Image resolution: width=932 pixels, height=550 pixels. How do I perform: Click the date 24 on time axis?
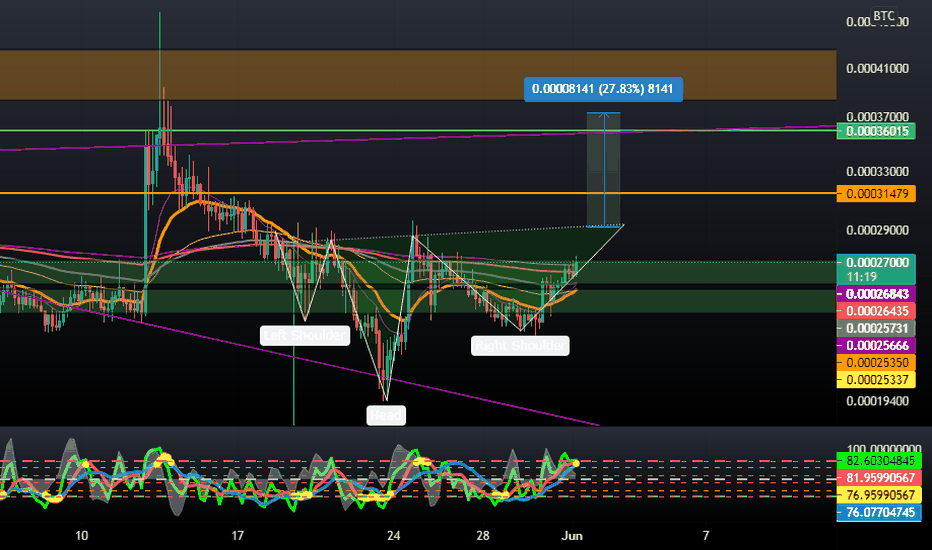pyautogui.click(x=393, y=536)
